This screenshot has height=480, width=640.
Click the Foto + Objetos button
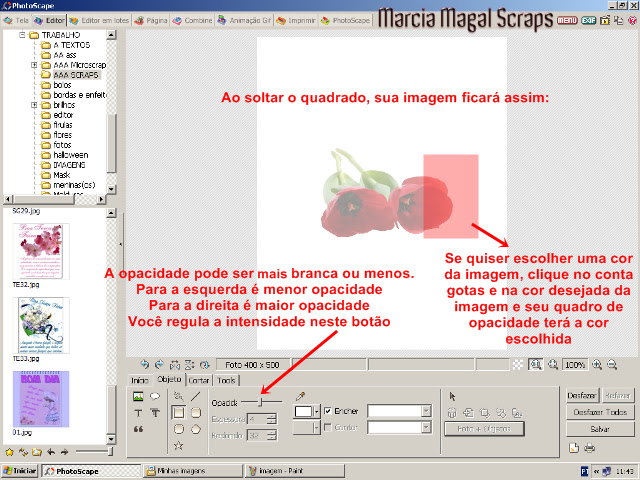[484, 429]
